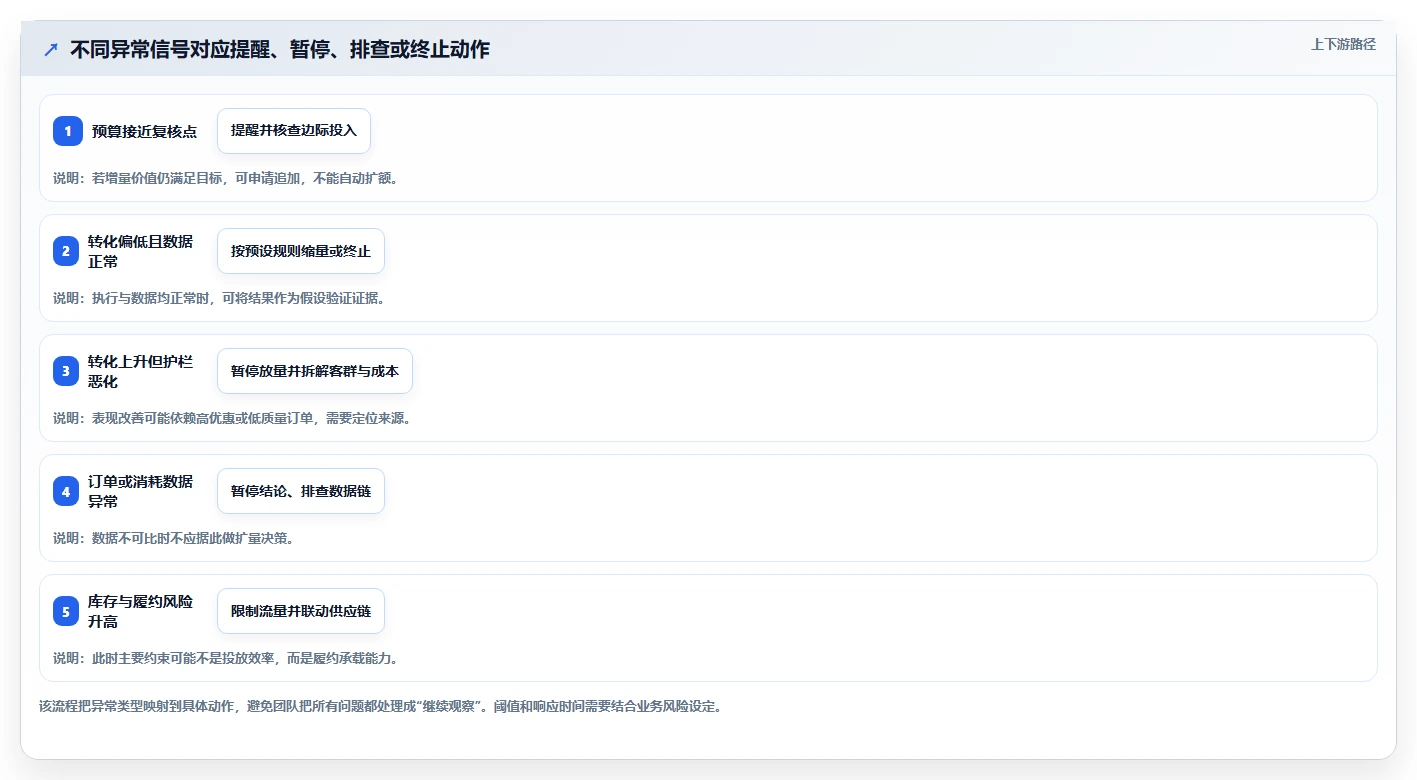
Task: Select step badge number 1
Action: [x=68, y=131]
